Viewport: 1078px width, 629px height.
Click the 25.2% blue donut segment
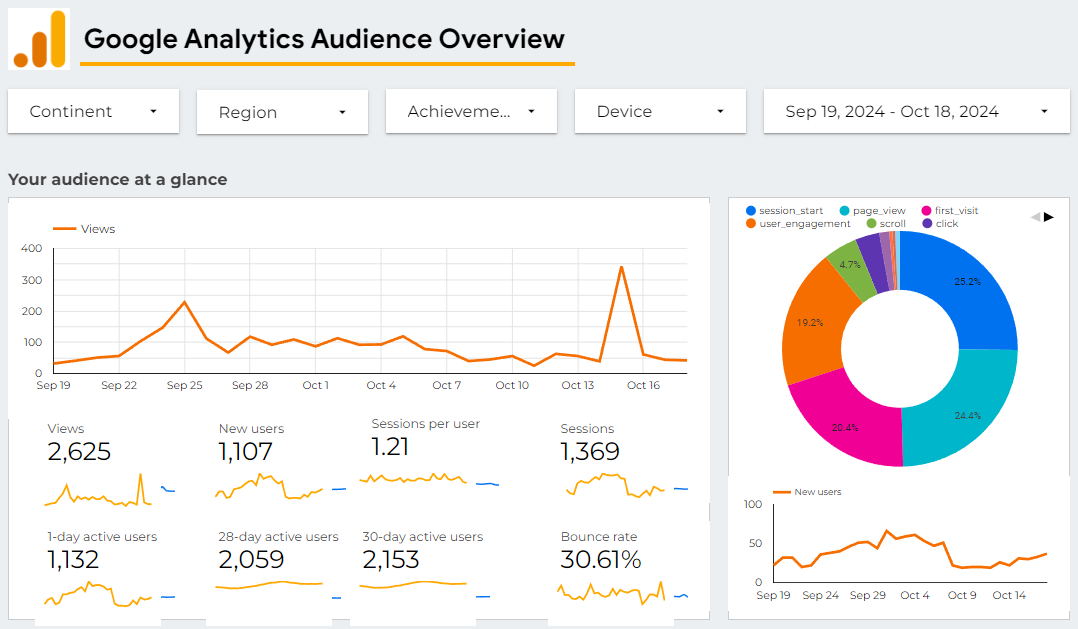[962, 289]
